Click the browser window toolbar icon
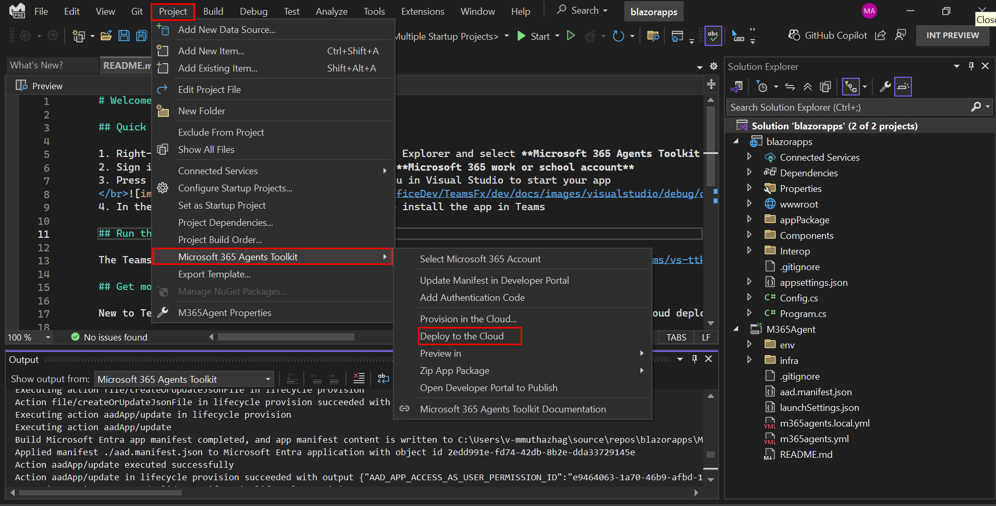Screen dimensions: 996x506 tap(677, 36)
